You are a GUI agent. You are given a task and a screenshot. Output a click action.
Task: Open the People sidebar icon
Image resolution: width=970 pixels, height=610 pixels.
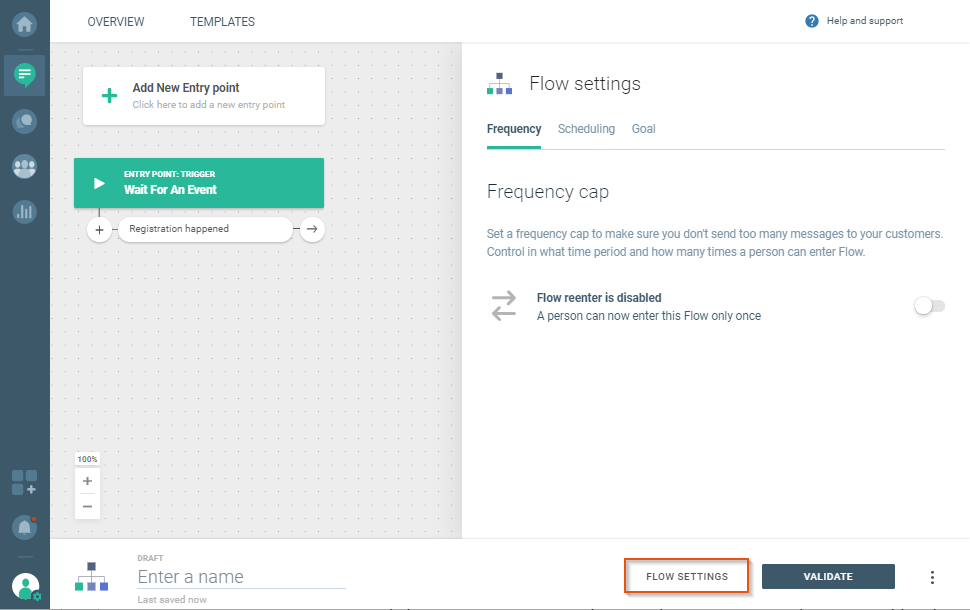click(x=25, y=166)
